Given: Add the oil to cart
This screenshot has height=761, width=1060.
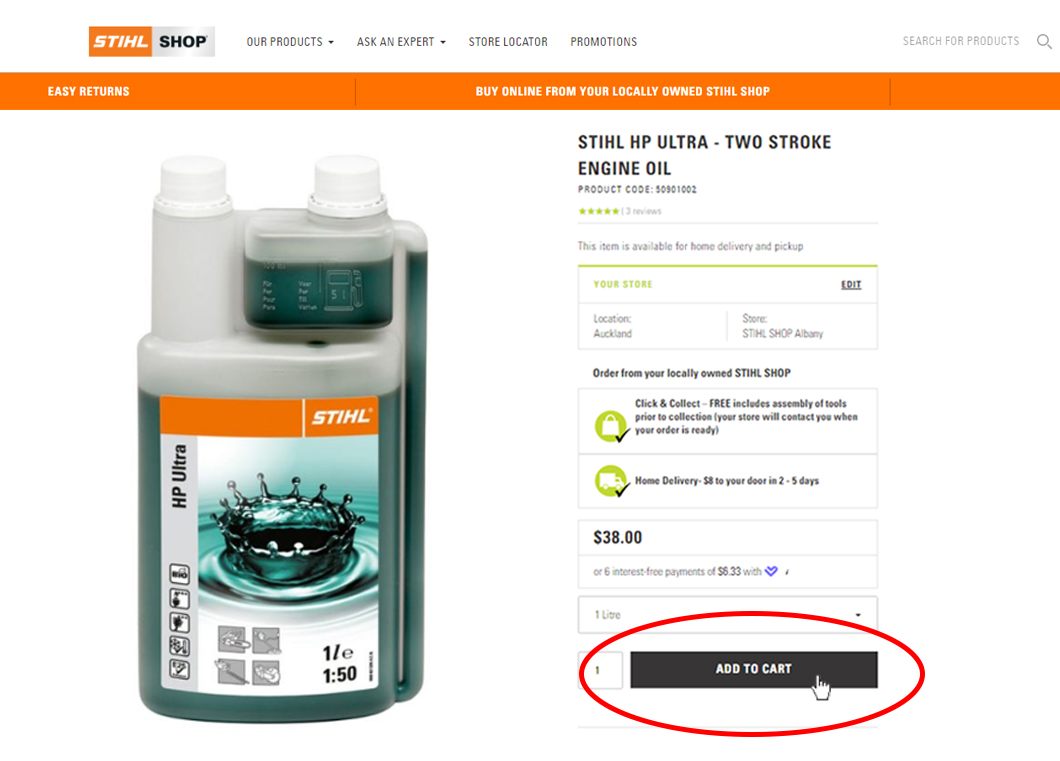Looking at the screenshot, I should (x=754, y=669).
